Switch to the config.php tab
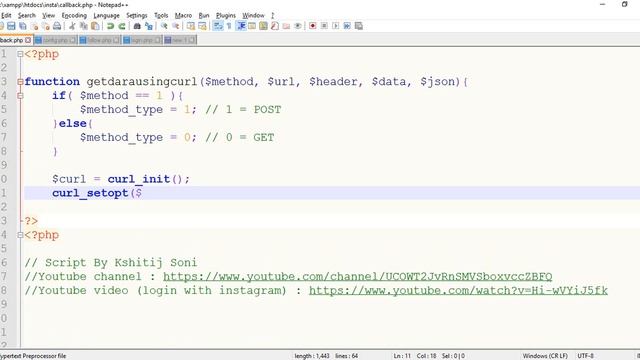 point(55,40)
